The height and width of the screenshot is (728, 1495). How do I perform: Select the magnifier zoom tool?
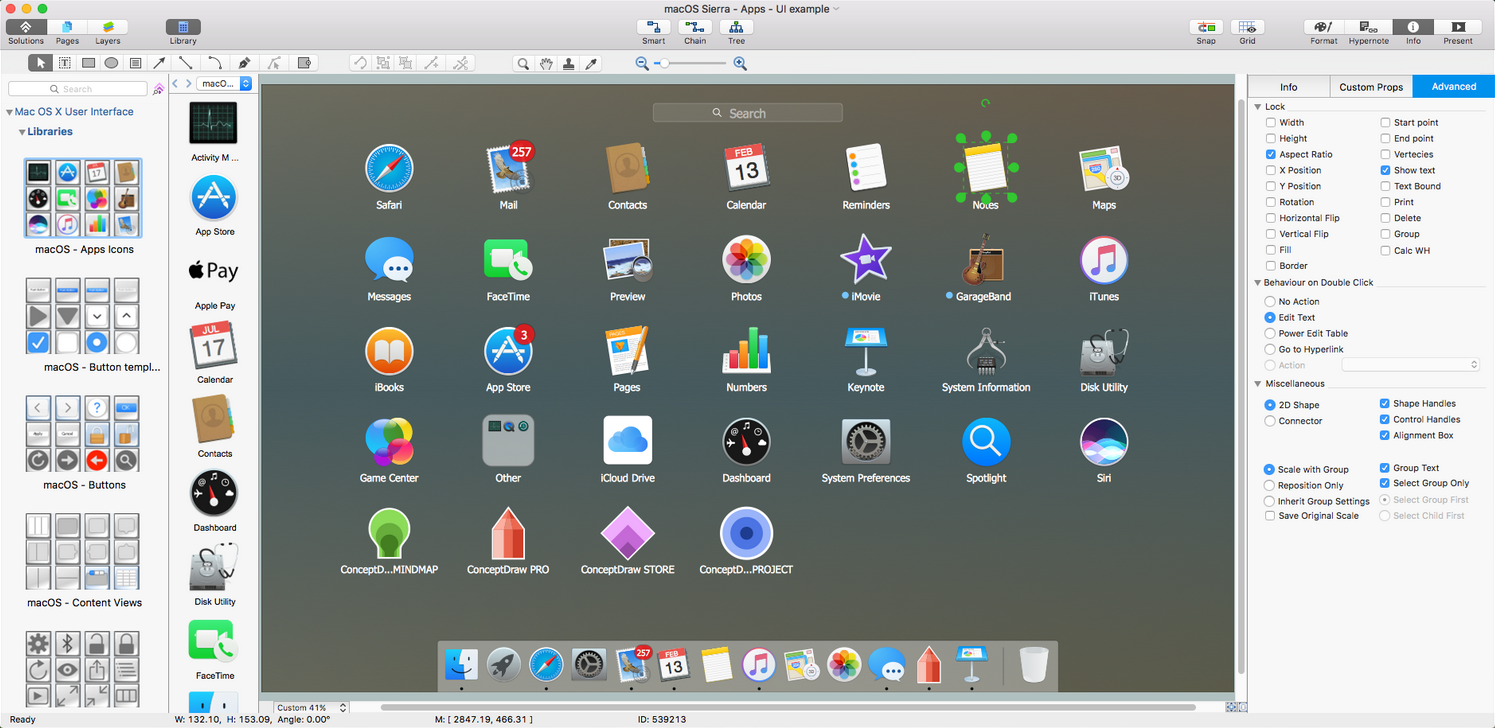523,63
